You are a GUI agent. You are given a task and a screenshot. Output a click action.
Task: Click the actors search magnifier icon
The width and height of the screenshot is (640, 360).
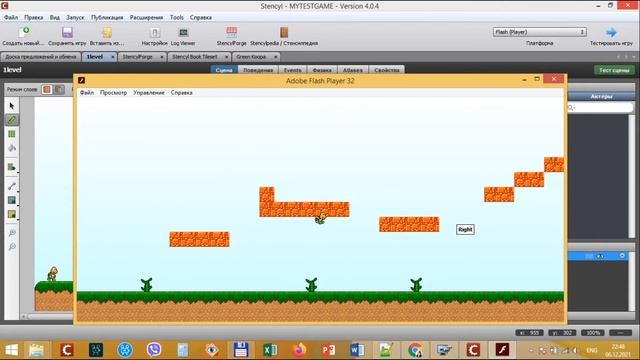click(x=571, y=107)
